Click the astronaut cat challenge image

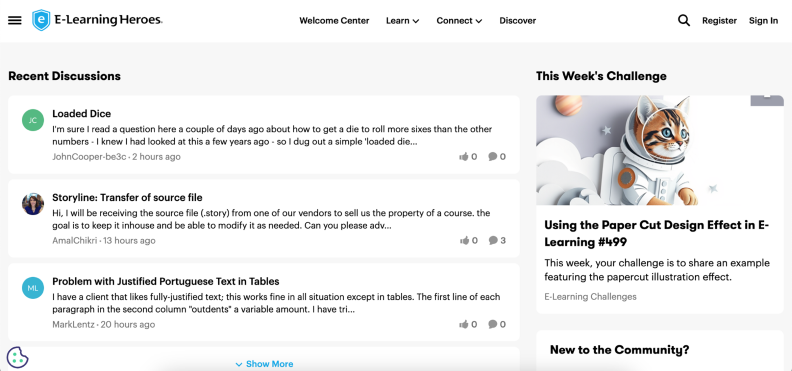tap(660, 150)
